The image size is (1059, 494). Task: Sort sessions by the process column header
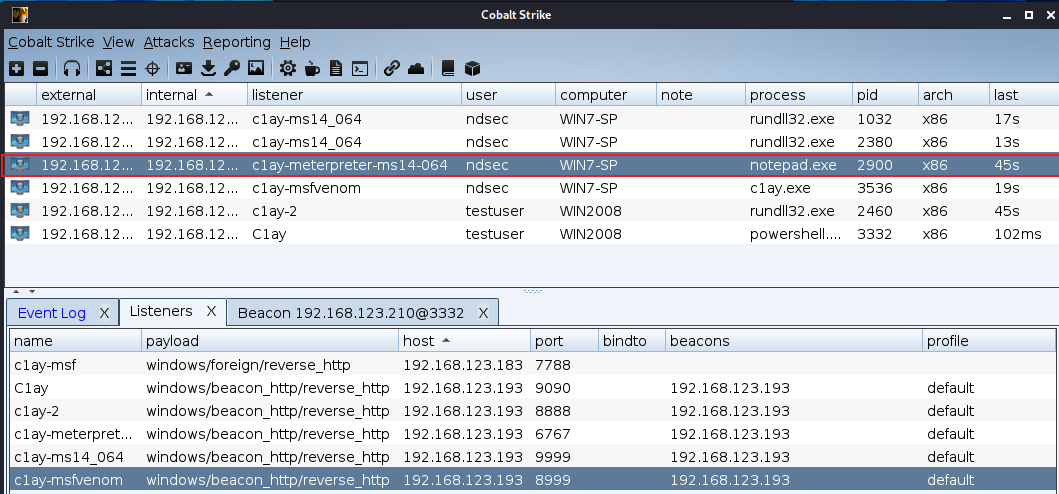point(799,95)
